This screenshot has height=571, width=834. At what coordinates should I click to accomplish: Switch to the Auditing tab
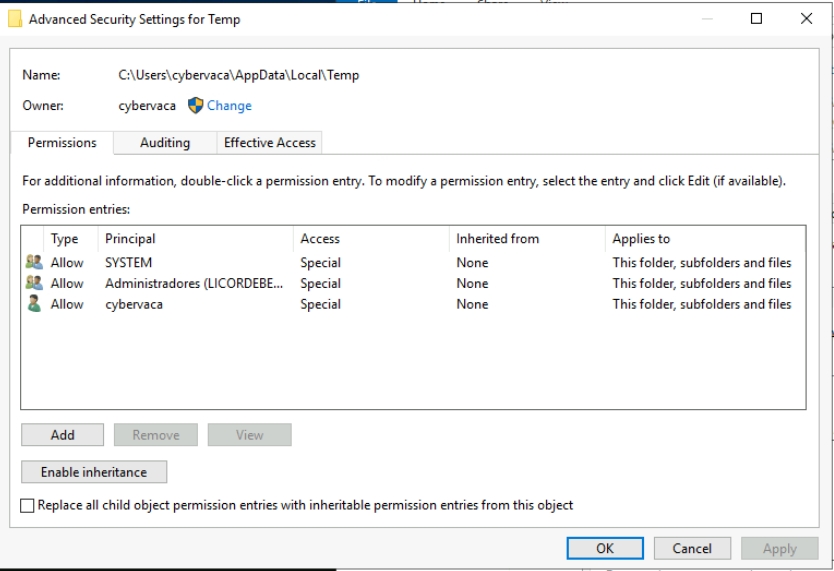(x=165, y=143)
